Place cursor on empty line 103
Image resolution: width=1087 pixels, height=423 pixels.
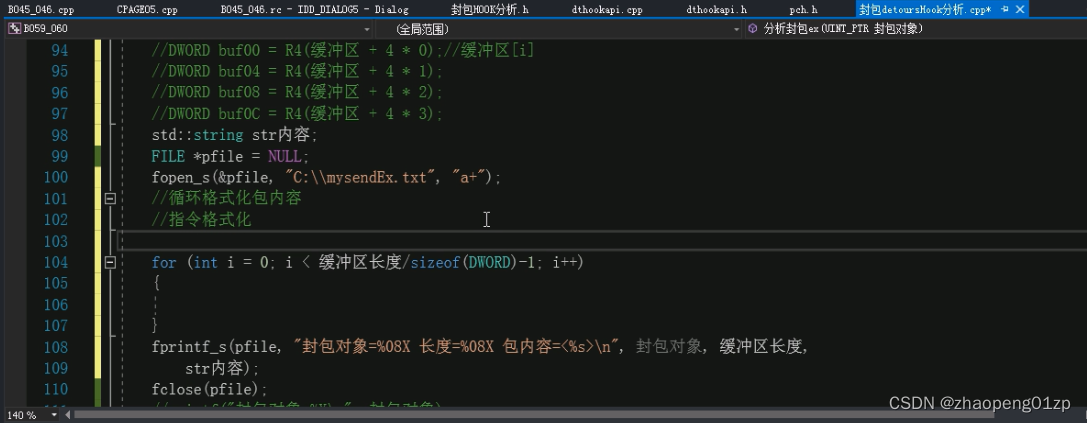603,241
